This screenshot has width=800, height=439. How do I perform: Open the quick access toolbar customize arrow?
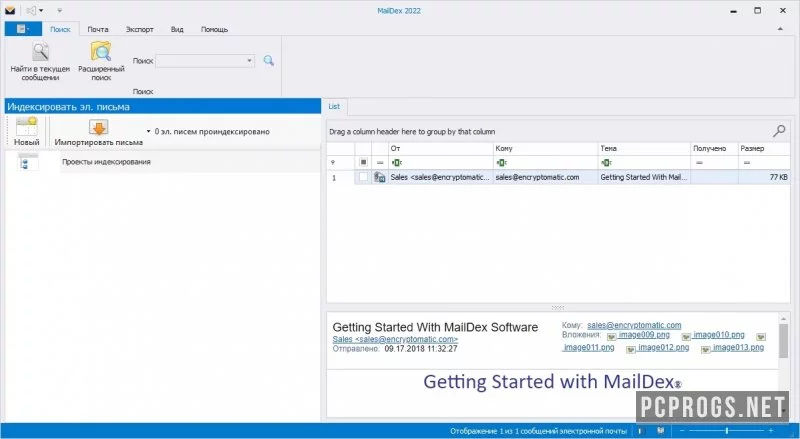[60, 11]
